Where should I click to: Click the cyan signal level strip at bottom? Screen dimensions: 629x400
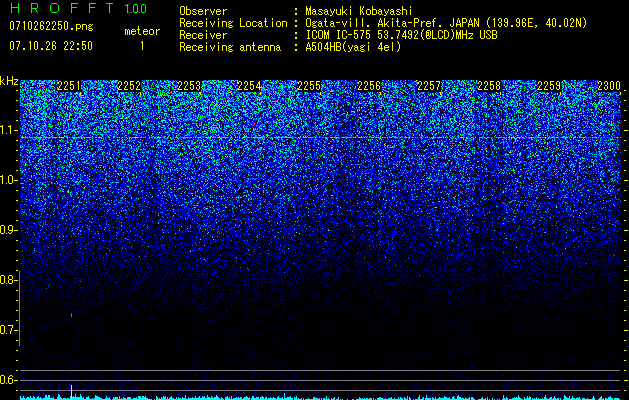tap(320, 397)
